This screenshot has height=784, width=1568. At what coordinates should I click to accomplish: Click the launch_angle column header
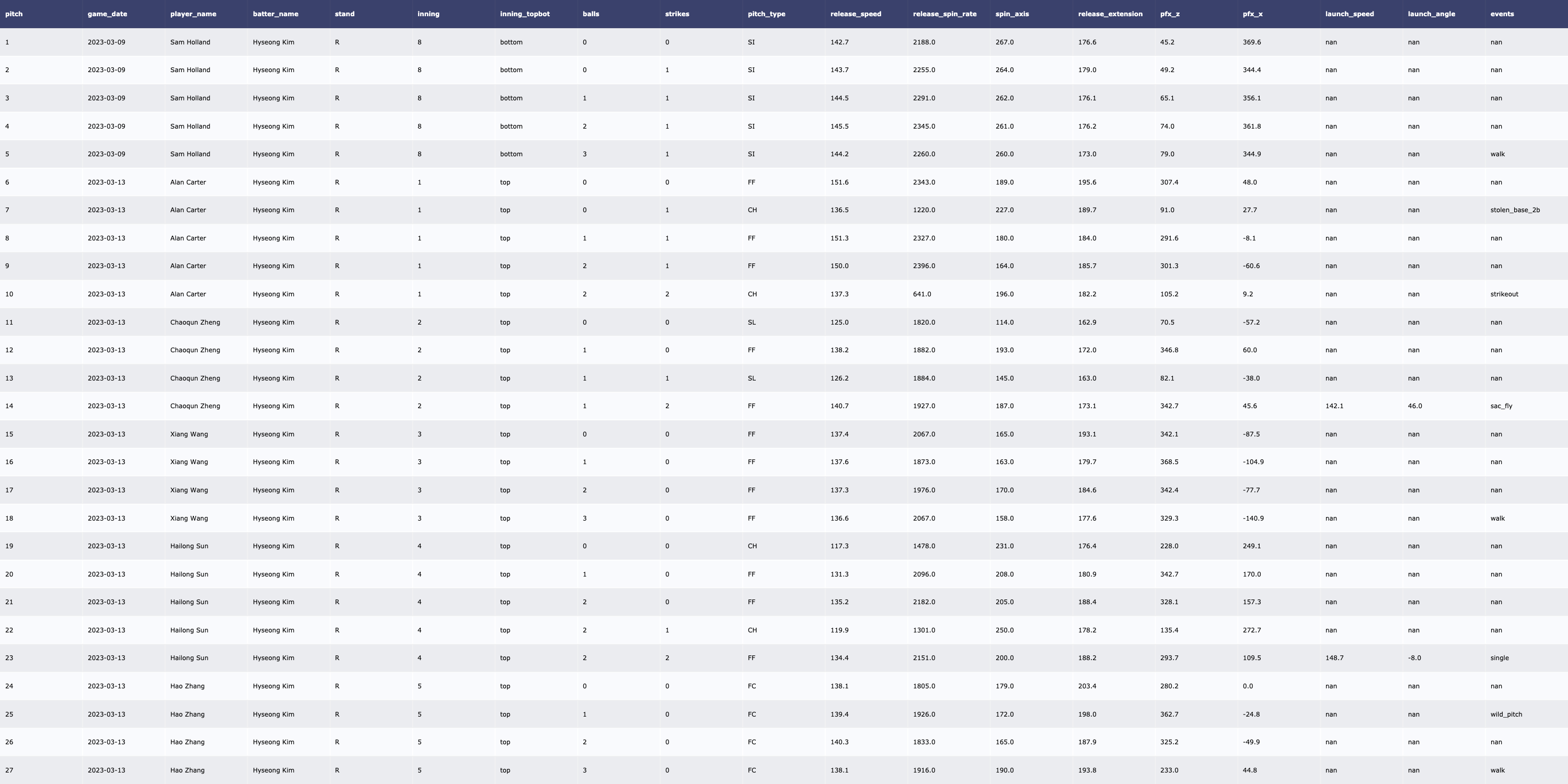point(1431,14)
